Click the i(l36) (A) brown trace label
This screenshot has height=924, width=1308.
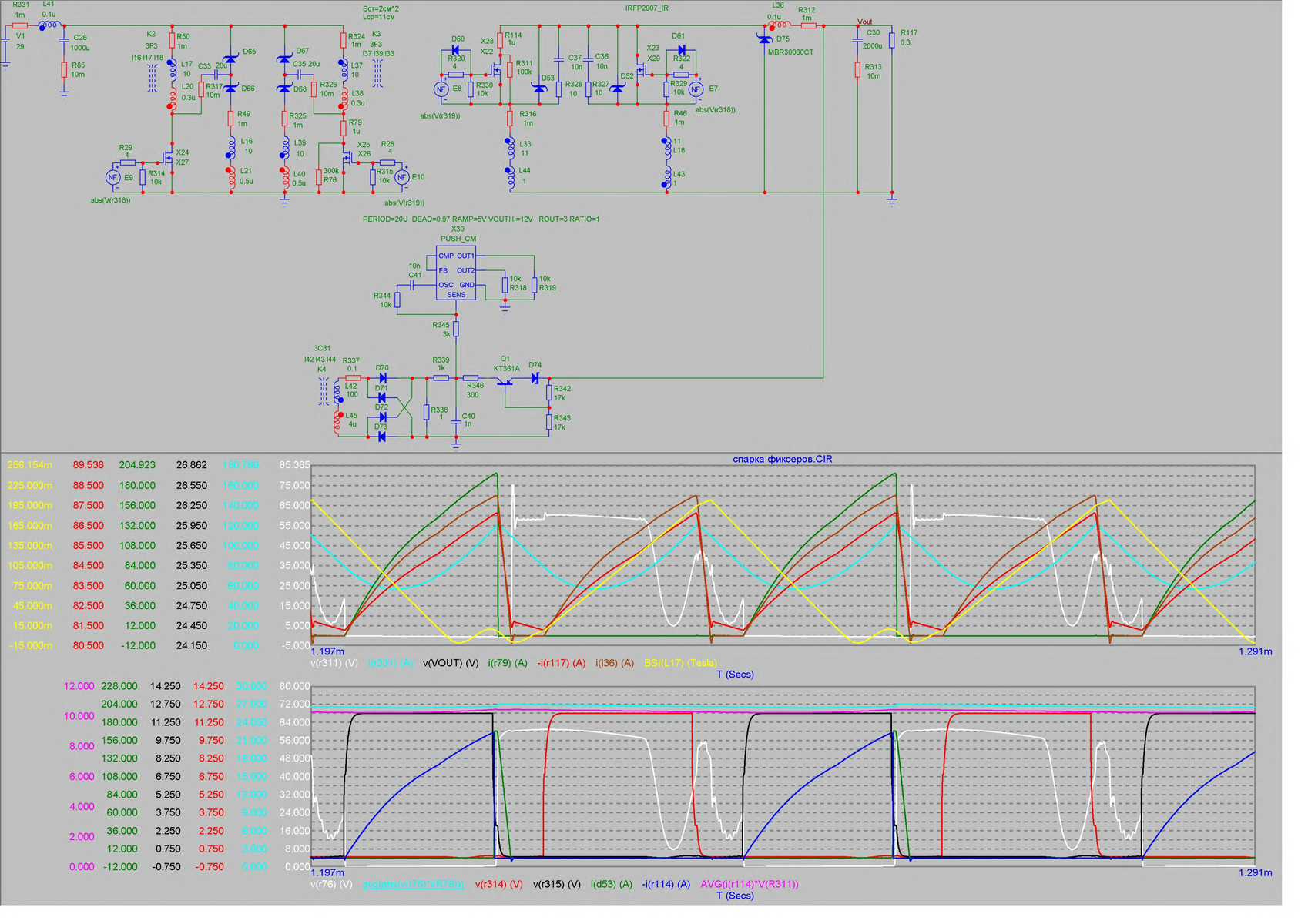pyautogui.click(x=615, y=662)
